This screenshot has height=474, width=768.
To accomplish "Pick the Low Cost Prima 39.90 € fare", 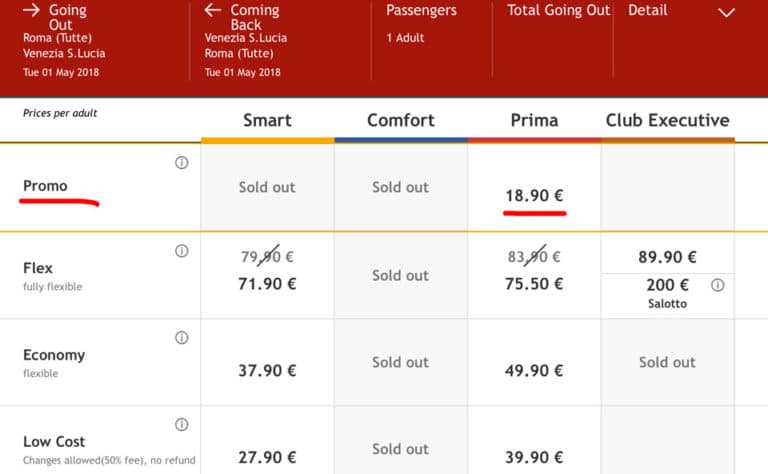I will (534, 457).
